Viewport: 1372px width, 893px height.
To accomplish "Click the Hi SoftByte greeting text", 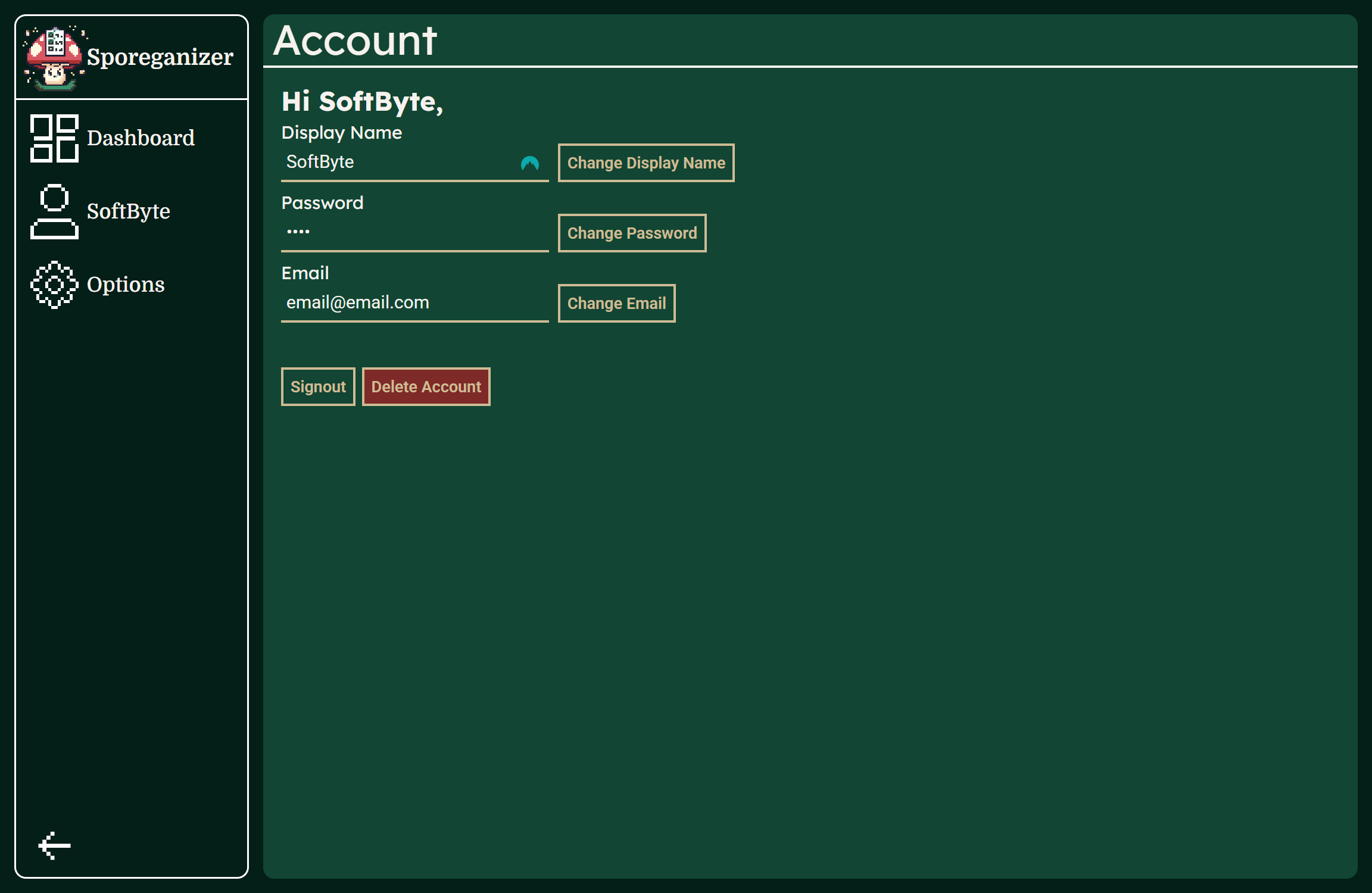I will [x=362, y=101].
